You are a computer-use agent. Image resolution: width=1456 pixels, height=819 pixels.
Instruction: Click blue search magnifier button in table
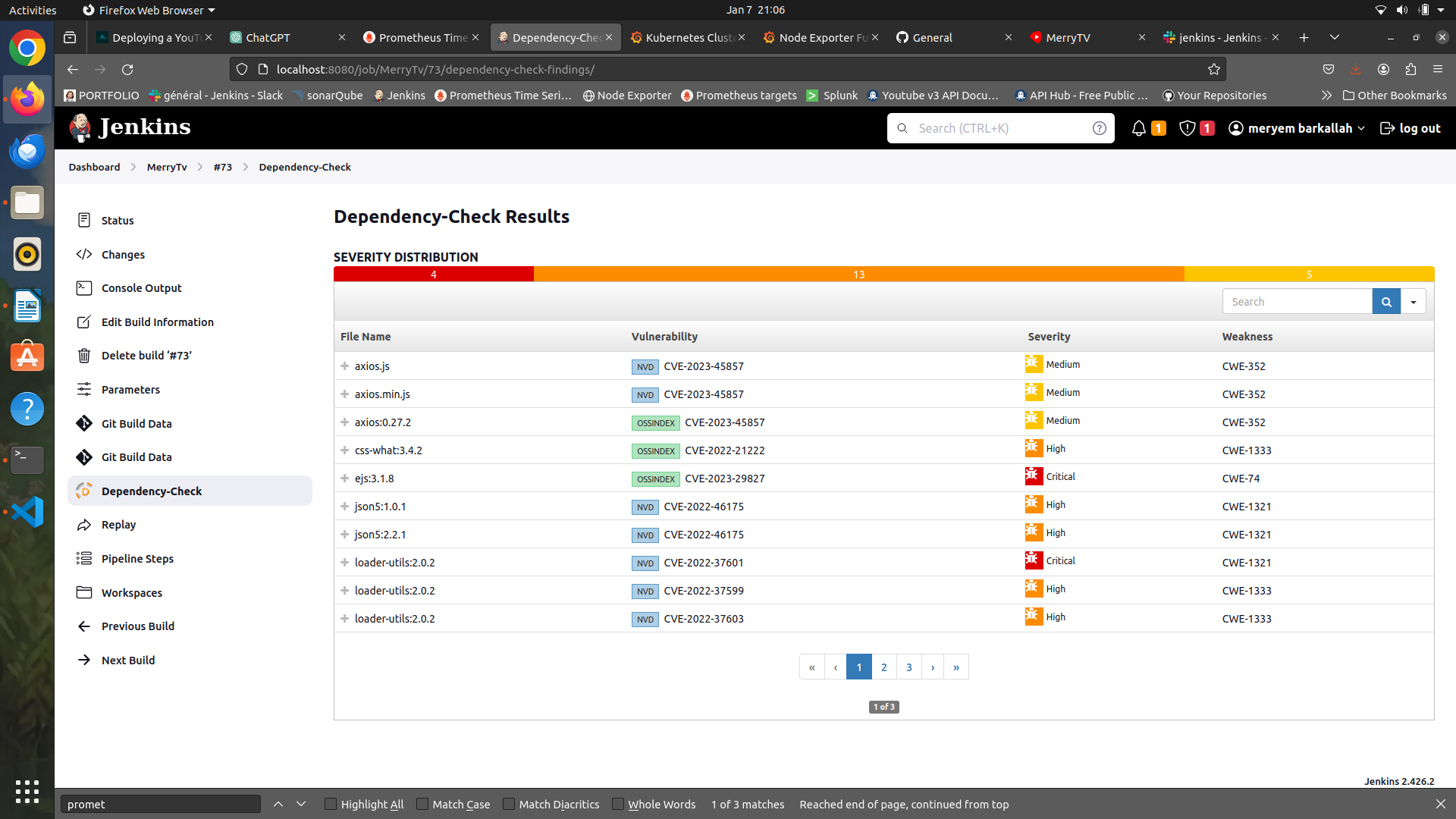click(1386, 302)
